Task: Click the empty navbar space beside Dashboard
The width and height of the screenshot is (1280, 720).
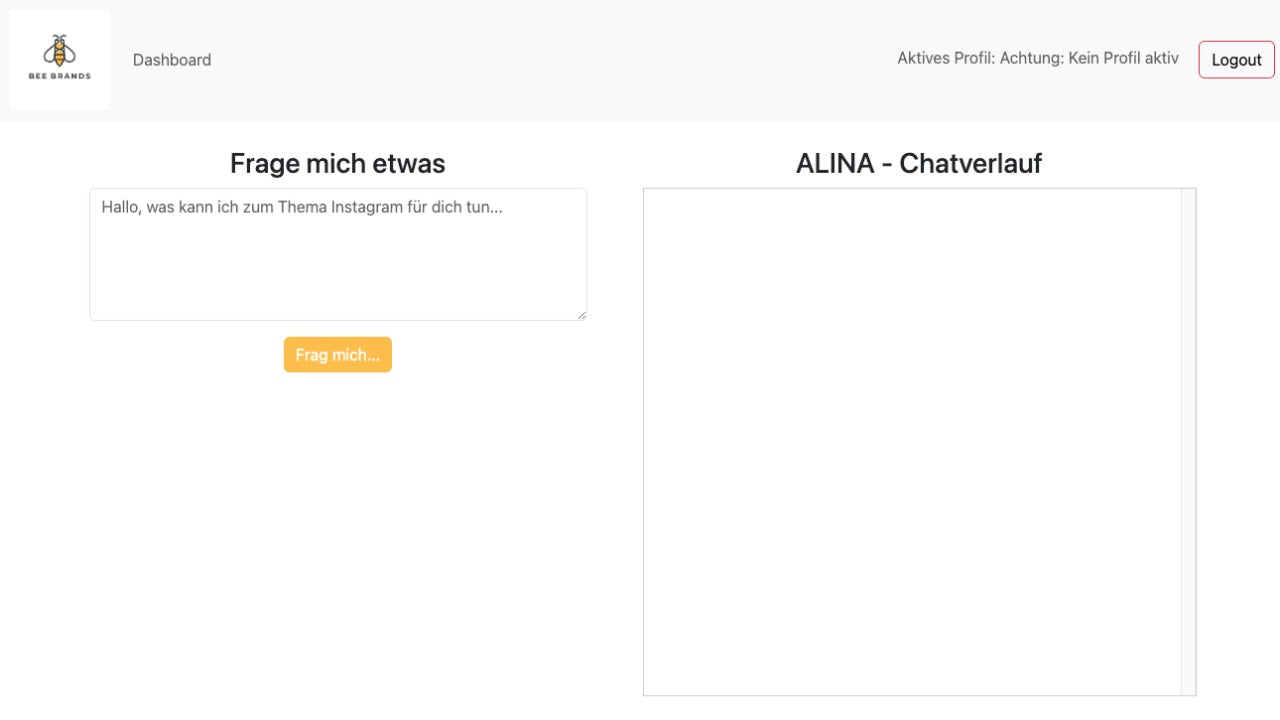Action: 550,60
